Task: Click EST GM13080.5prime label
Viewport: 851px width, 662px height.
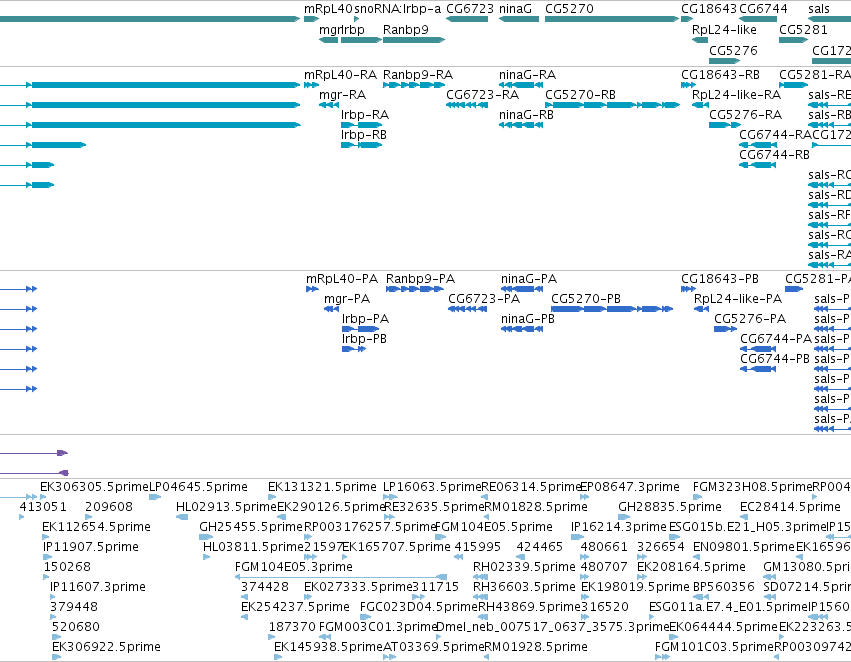Action: coord(806,567)
